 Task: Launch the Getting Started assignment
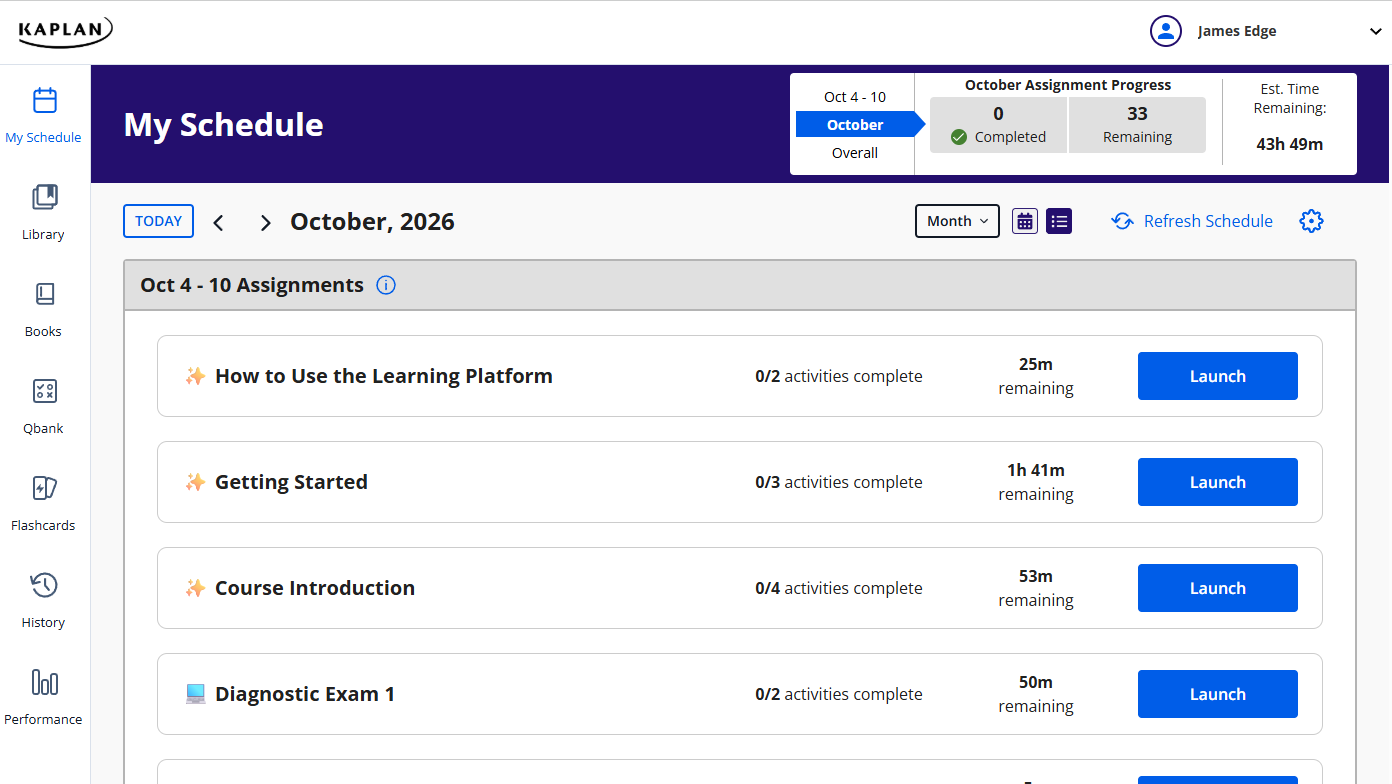tap(1218, 482)
